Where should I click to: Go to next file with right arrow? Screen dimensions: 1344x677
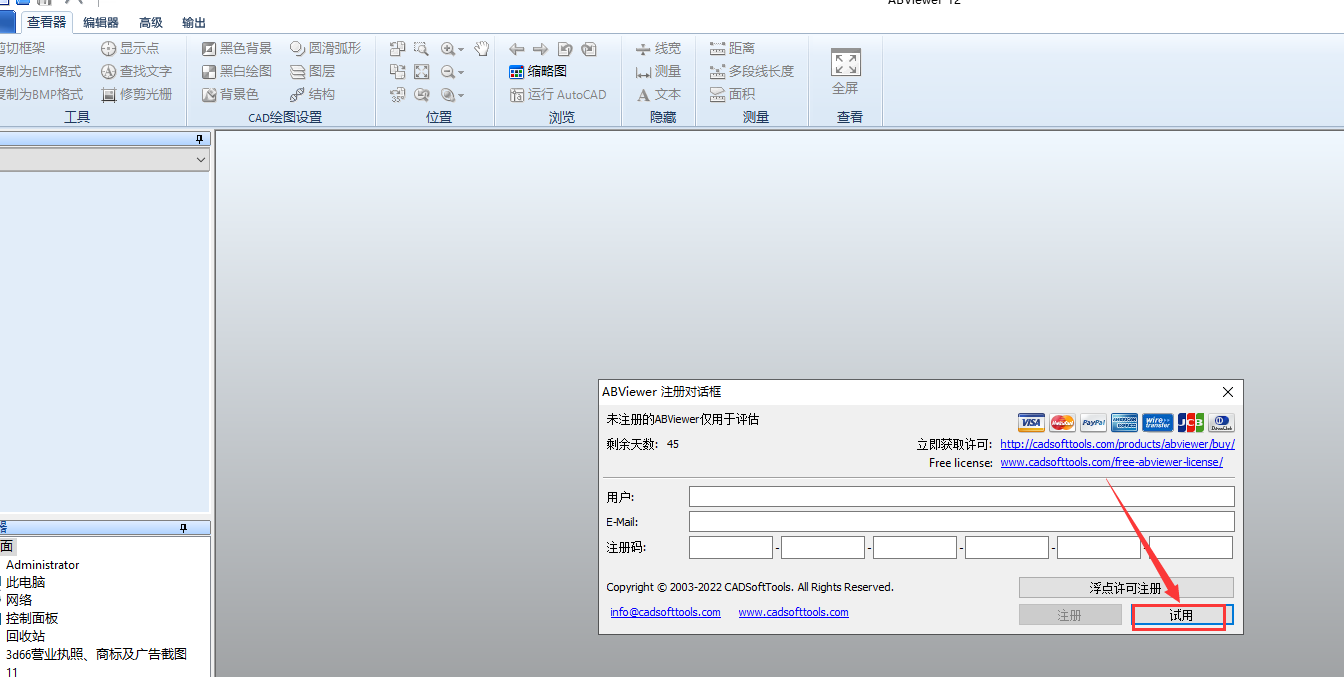click(540, 48)
